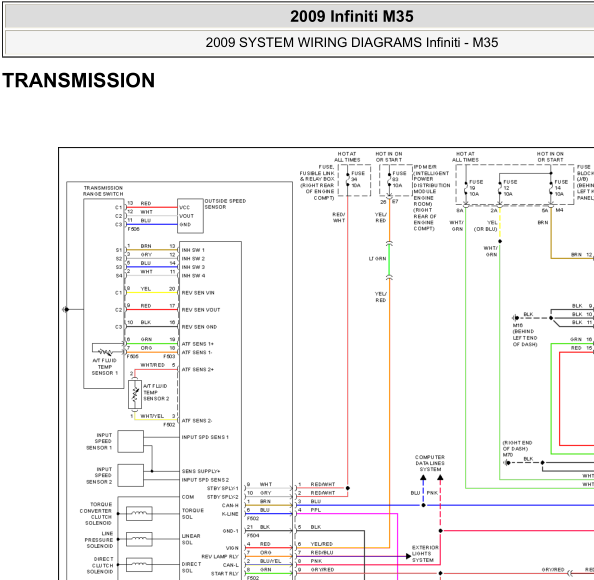Click the "TORQUE SOL" terminal label
The image size is (594, 580).
pos(193,514)
